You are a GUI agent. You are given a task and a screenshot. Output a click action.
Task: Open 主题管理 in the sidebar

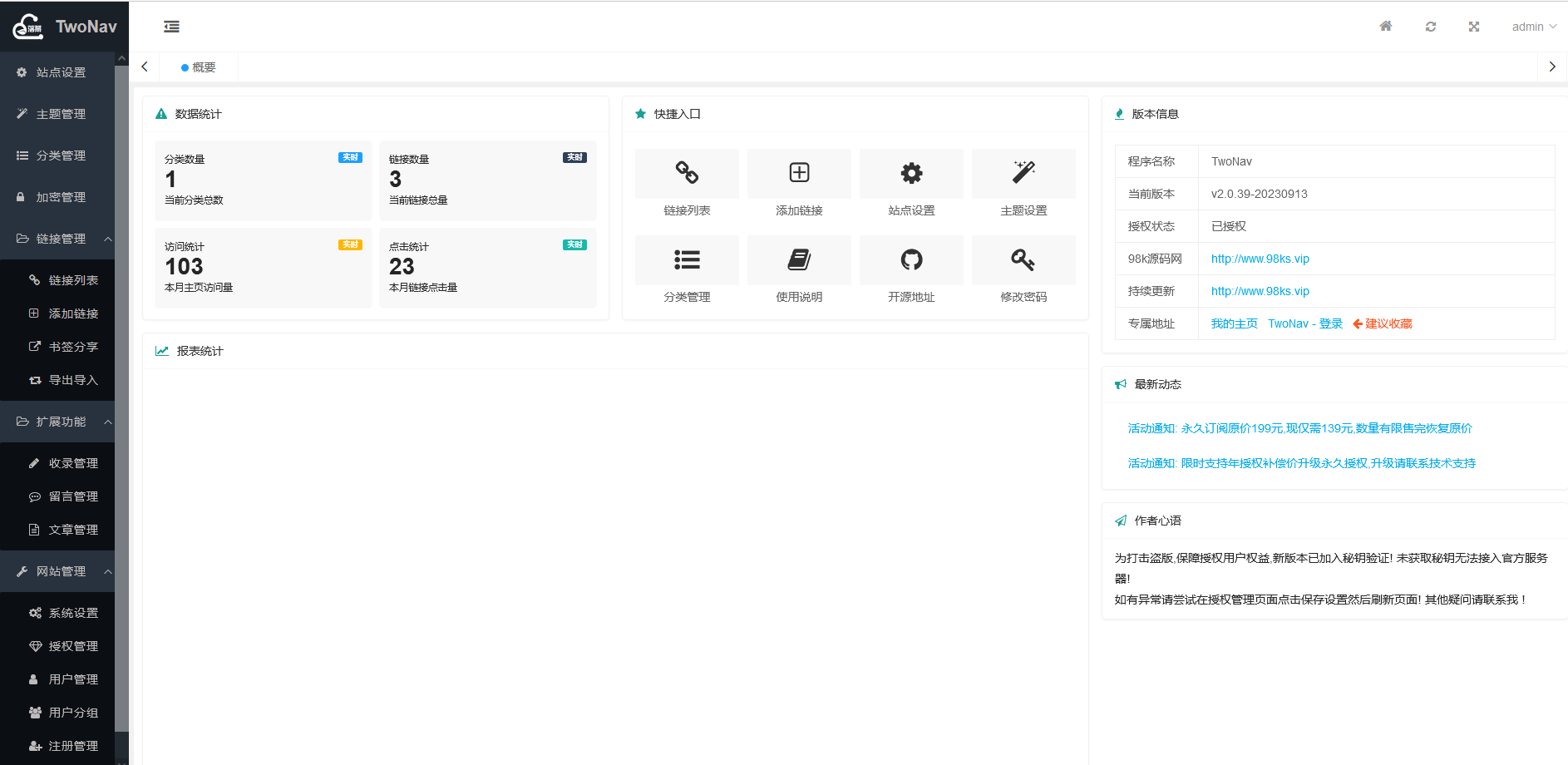tap(57, 114)
